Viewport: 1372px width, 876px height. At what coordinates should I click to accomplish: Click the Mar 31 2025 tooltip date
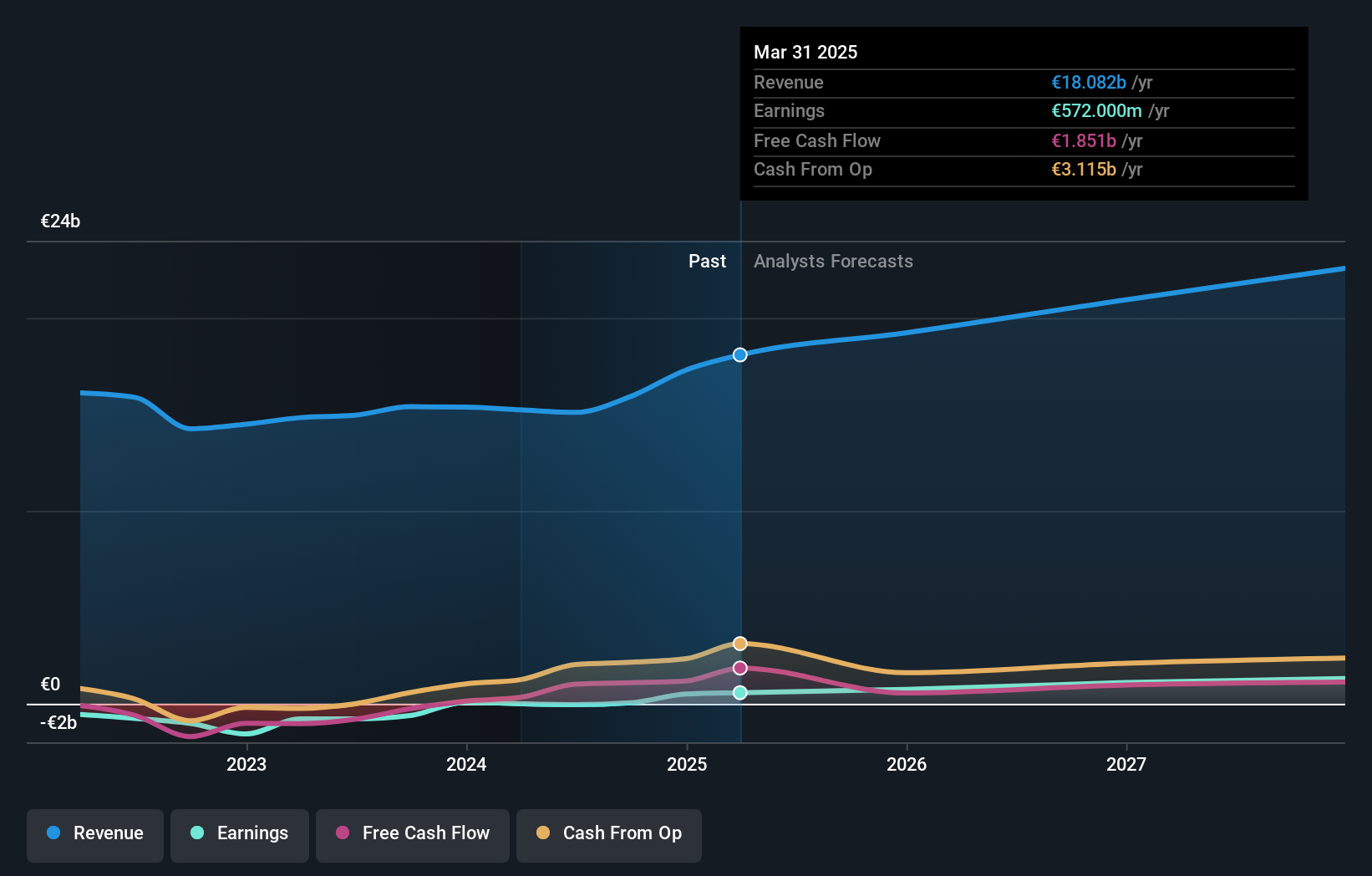coord(805,53)
